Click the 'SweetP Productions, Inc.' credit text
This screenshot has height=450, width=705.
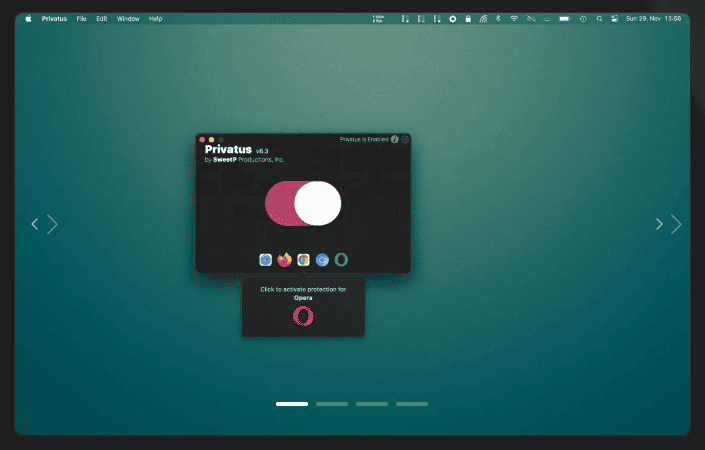pyautogui.click(x=248, y=160)
